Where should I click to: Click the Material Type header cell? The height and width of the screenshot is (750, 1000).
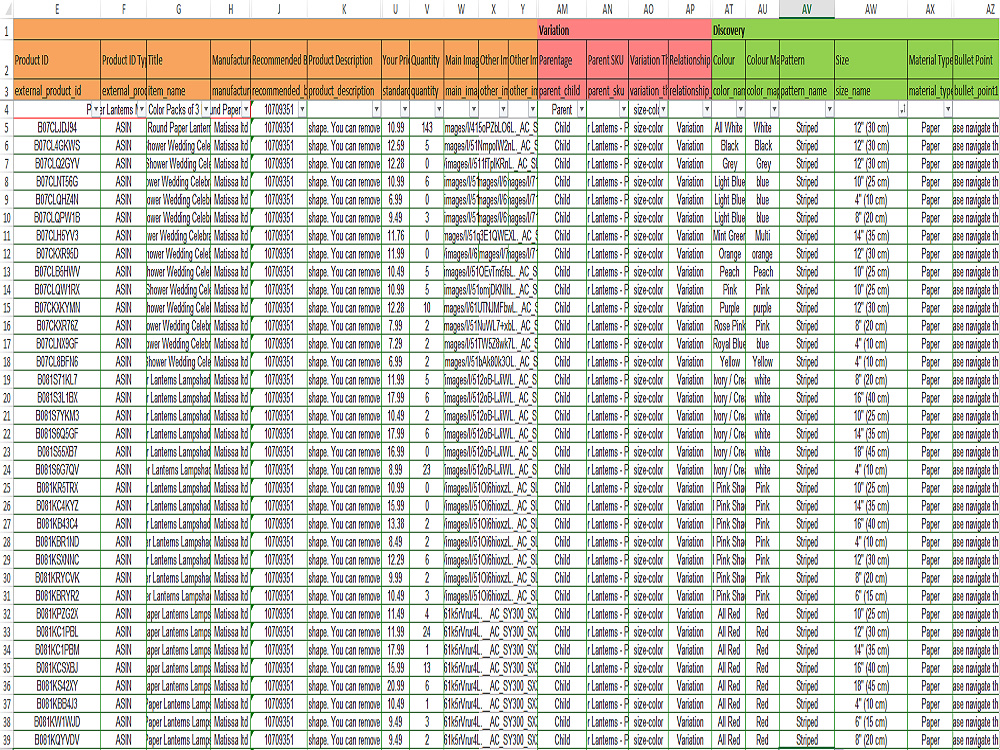[930, 61]
